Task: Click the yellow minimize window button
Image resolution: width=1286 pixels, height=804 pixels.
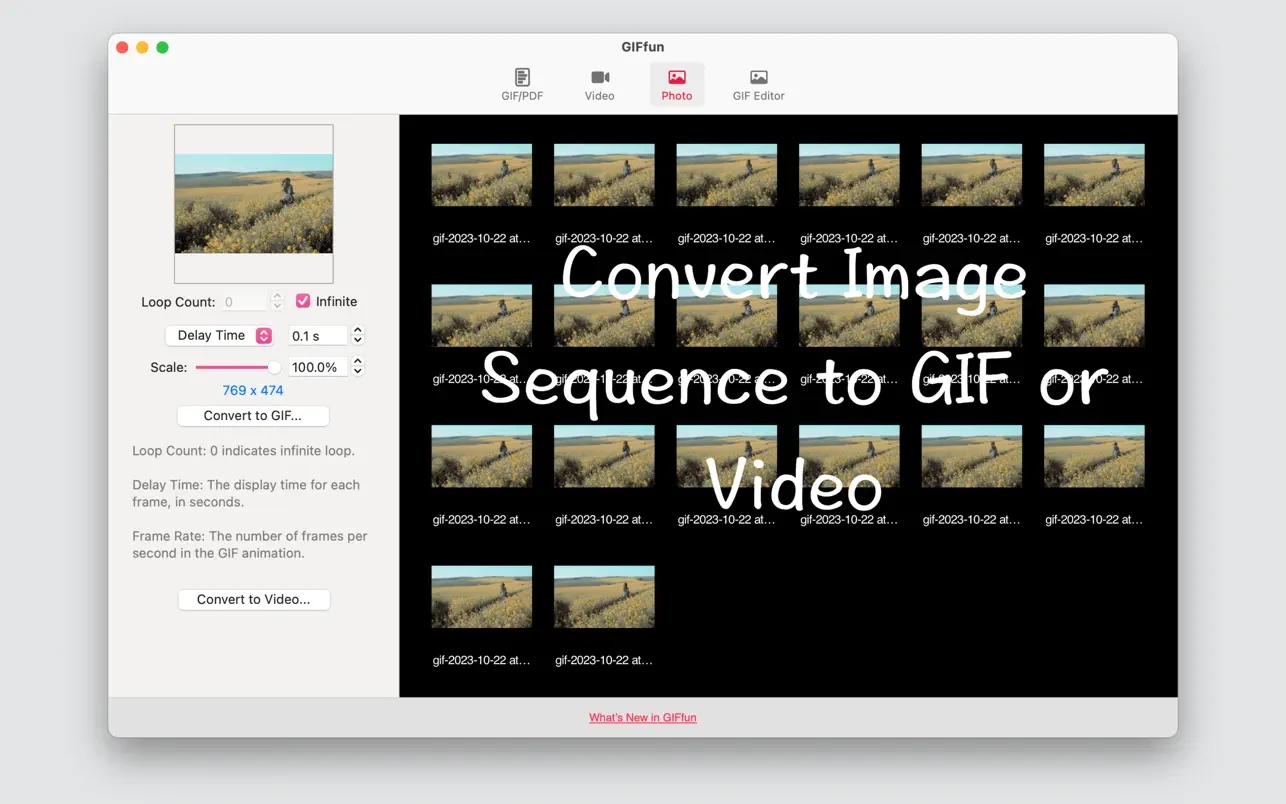Action: 143,48
